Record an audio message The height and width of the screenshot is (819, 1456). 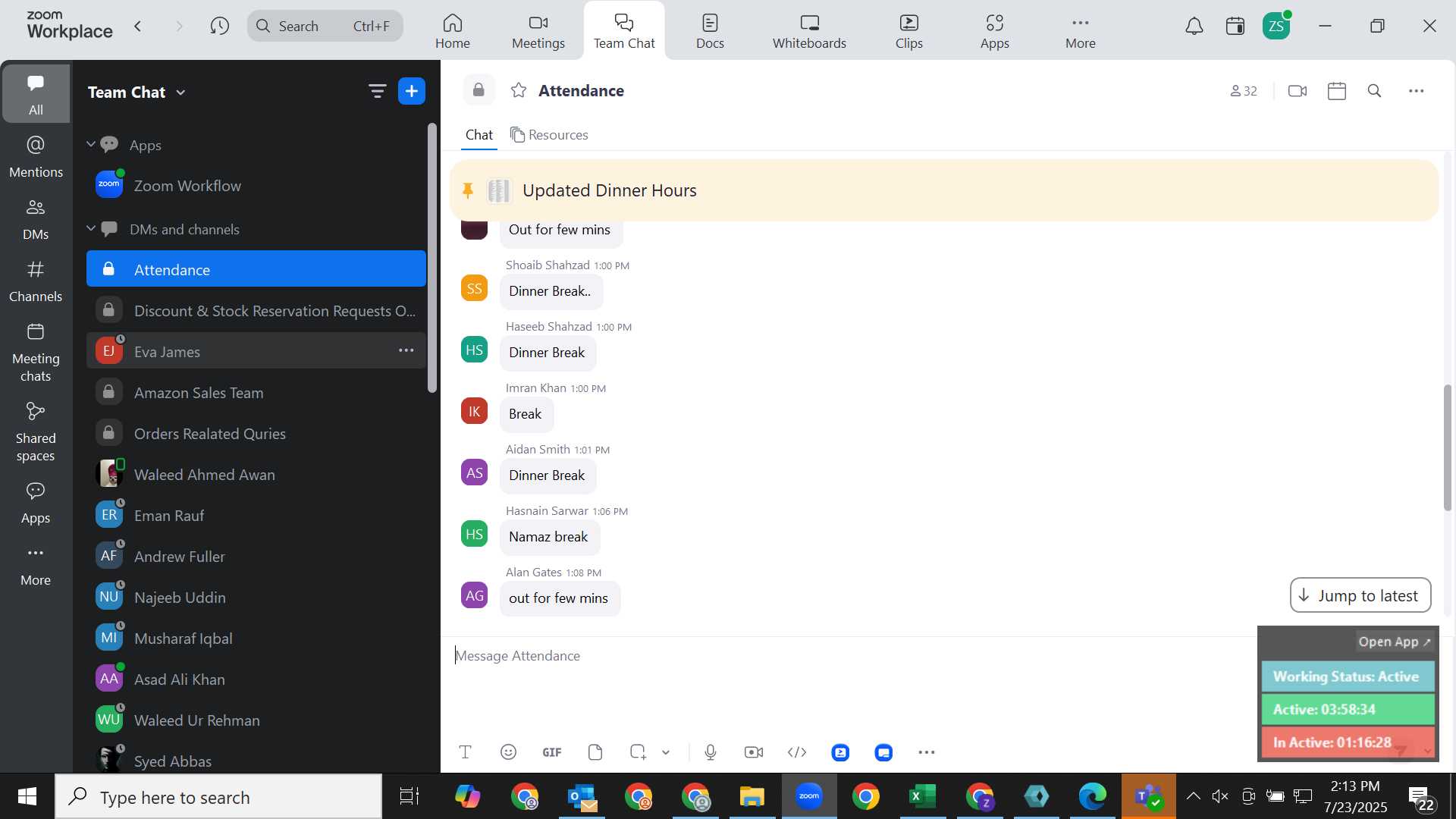(711, 752)
